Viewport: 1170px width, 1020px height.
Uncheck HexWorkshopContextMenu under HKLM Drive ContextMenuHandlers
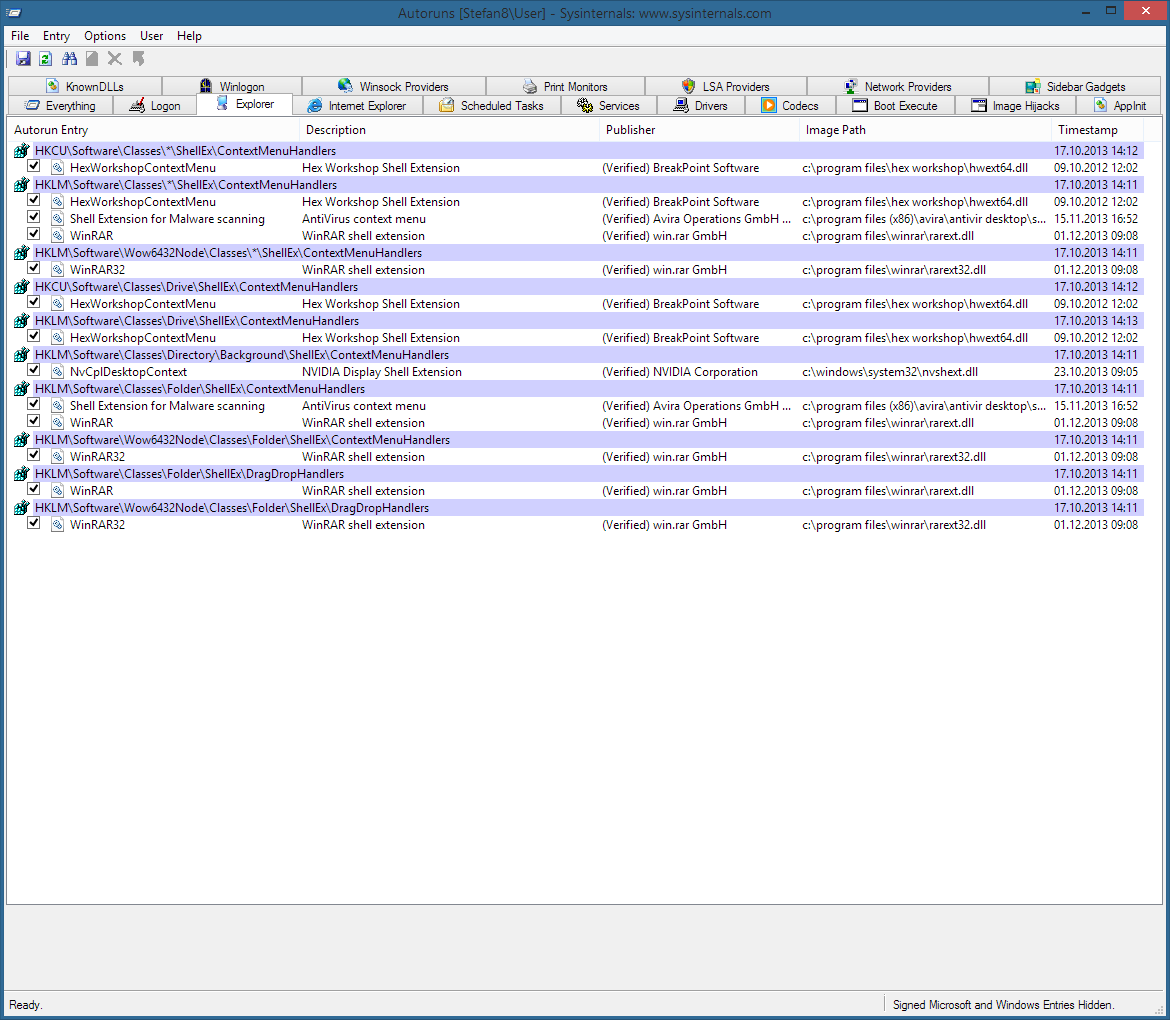click(x=34, y=336)
